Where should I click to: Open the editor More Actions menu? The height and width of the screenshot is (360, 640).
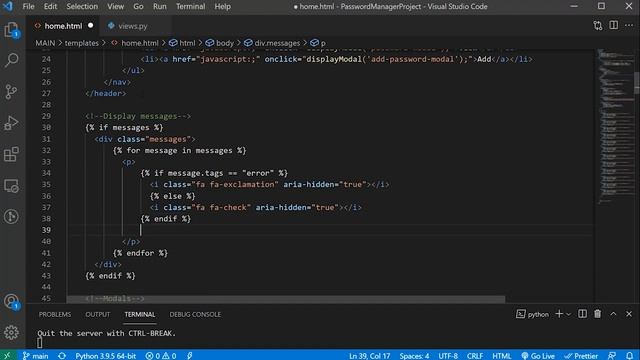click(629, 25)
